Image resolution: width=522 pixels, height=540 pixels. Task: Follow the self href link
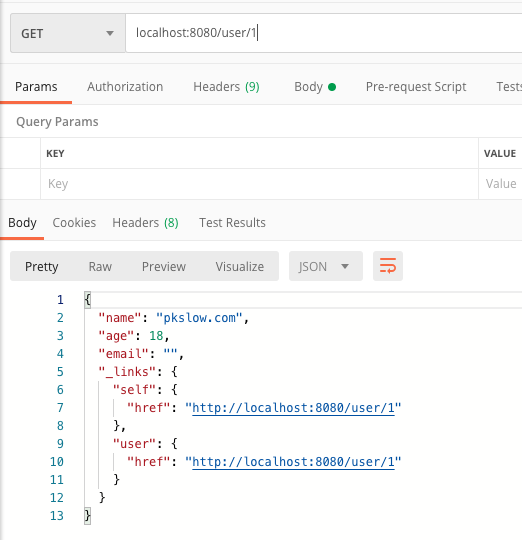(x=293, y=408)
